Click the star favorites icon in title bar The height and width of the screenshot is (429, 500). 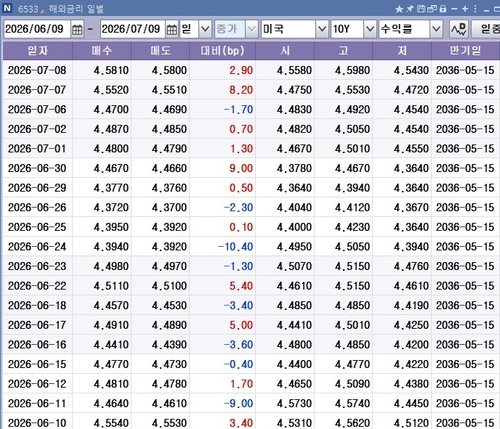[x=399, y=9]
